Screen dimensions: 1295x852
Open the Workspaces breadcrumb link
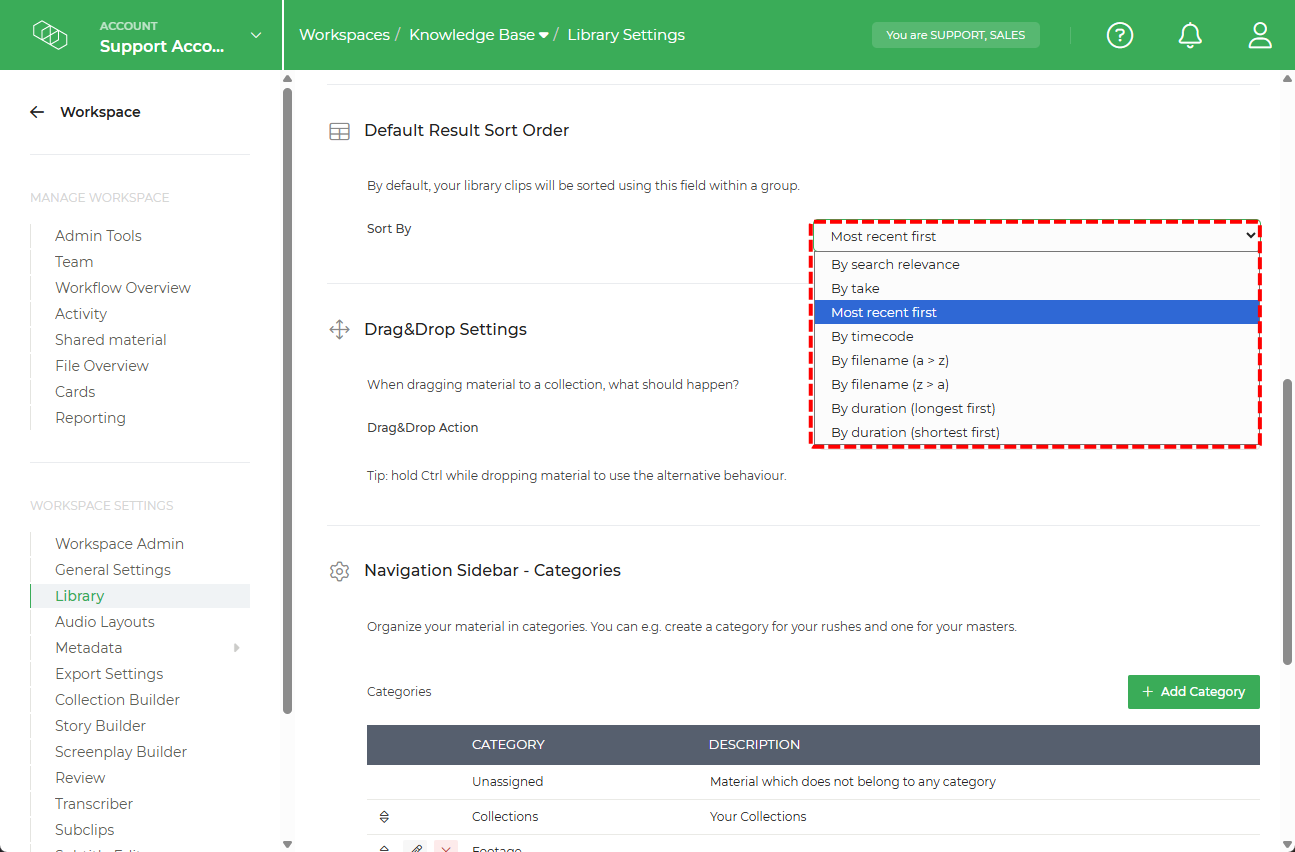tap(344, 33)
